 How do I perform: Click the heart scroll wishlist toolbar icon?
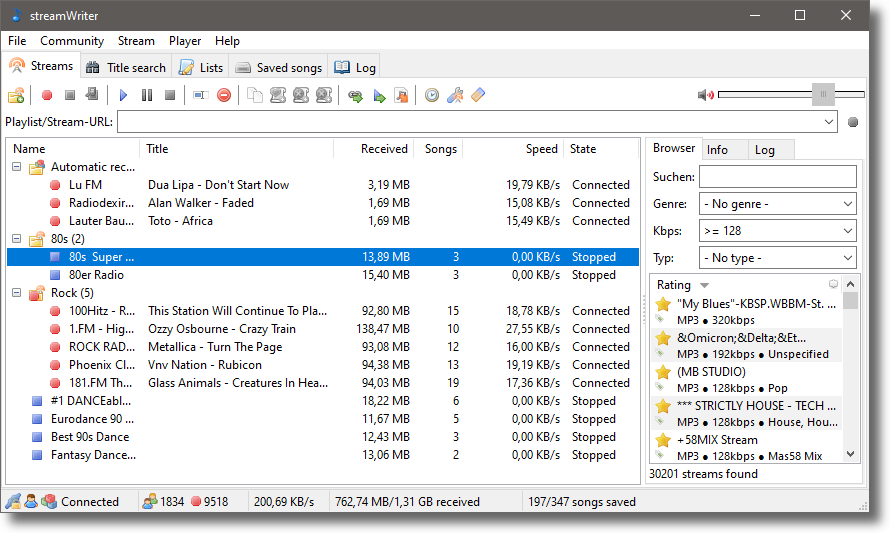(278, 95)
